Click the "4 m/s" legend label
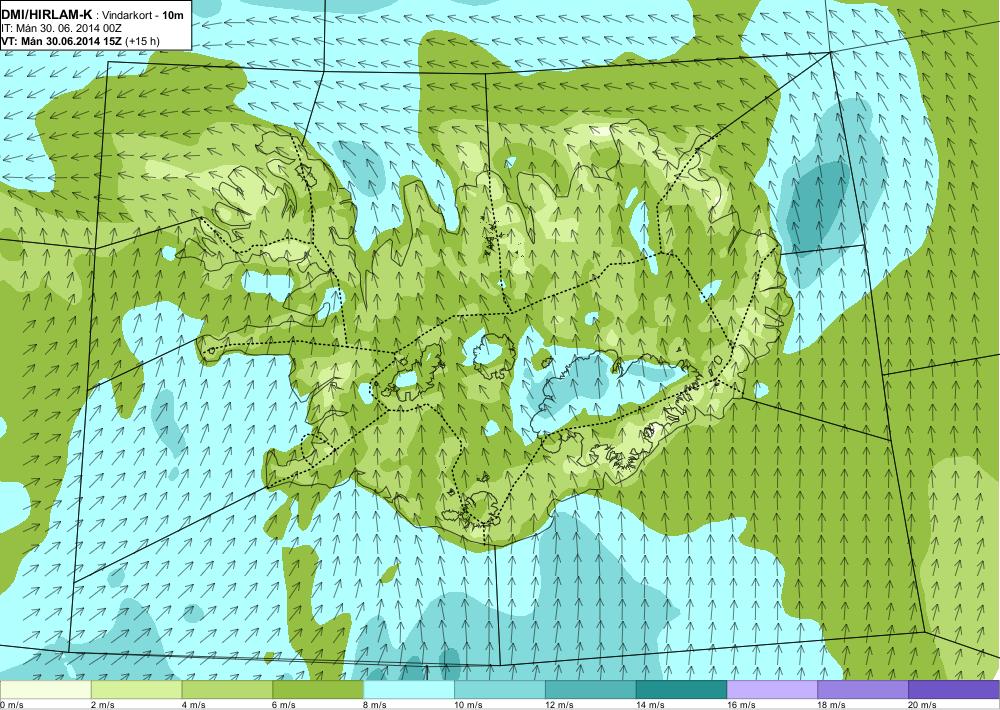1000x710 pixels. (195, 705)
